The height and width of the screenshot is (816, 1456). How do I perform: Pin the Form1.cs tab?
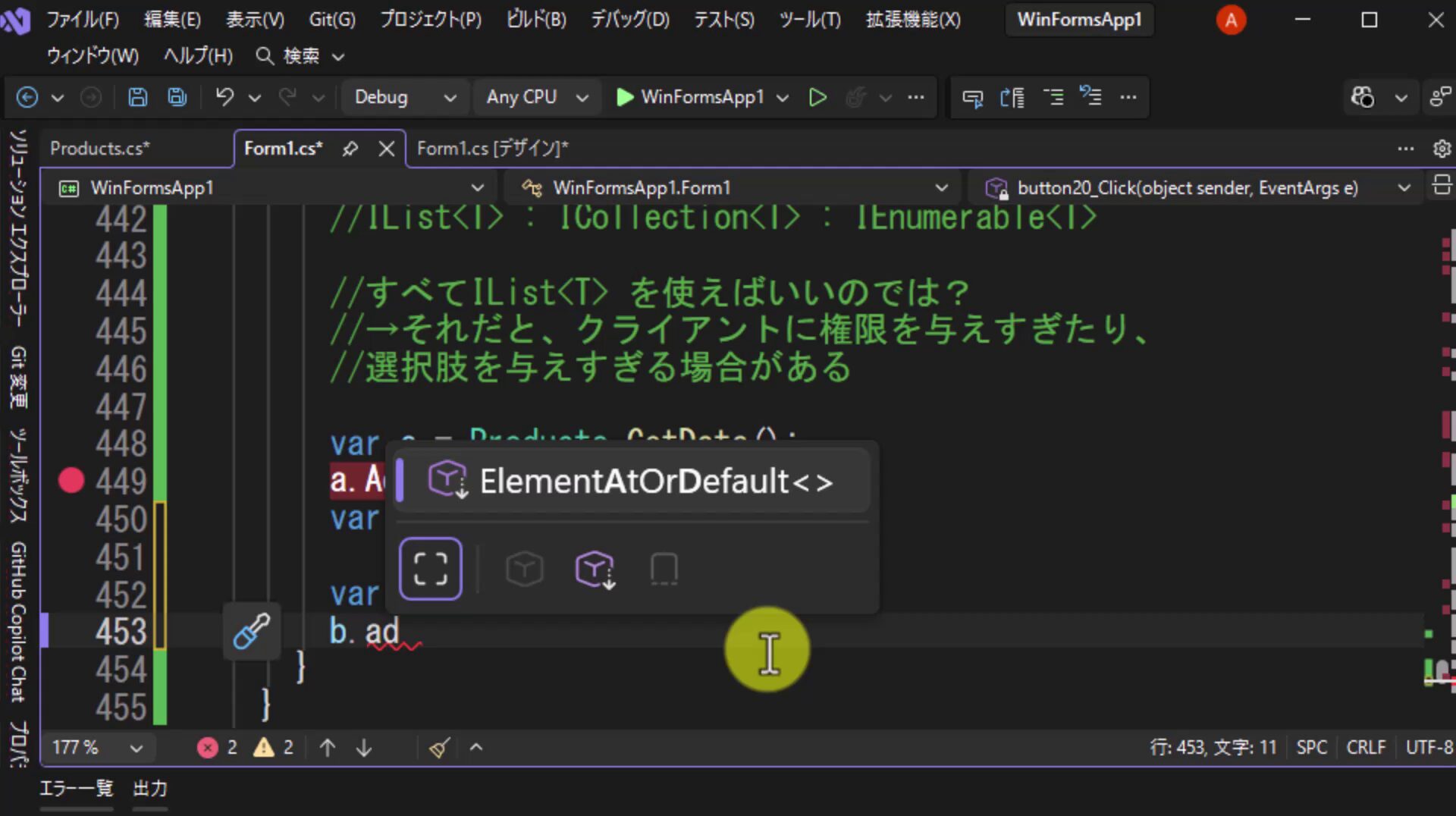(x=350, y=149)
